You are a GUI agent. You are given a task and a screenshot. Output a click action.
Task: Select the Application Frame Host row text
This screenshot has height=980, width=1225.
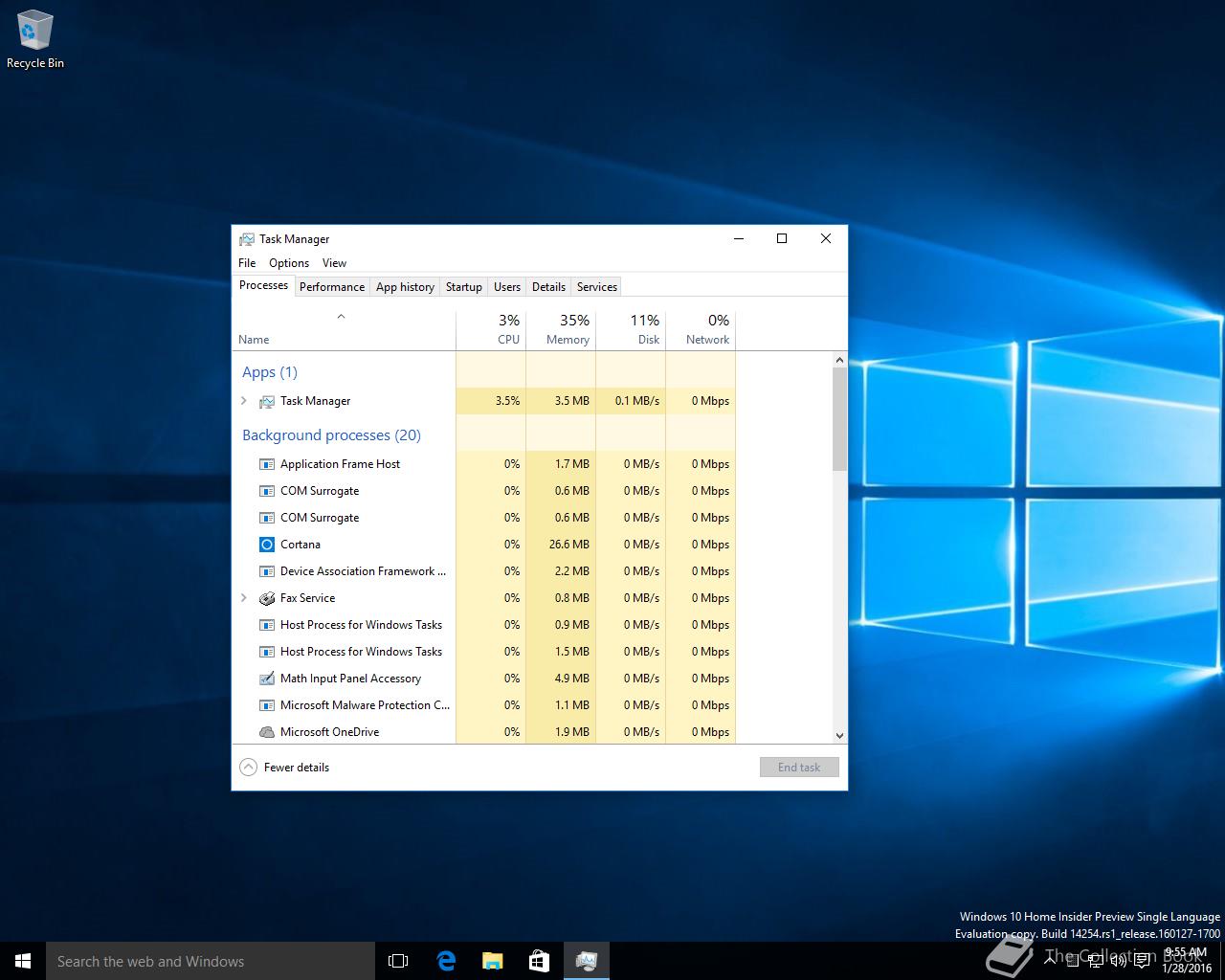(x=340, y=464)
